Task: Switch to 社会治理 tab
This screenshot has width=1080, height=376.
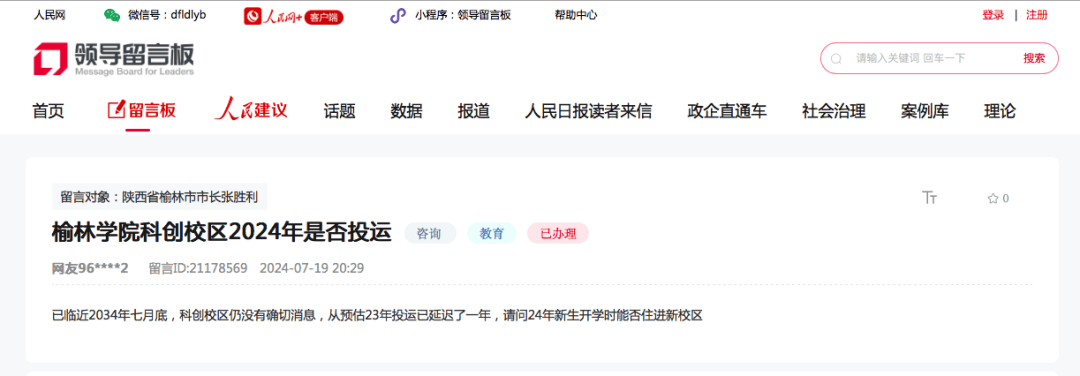Action: (x=833, y=110)
